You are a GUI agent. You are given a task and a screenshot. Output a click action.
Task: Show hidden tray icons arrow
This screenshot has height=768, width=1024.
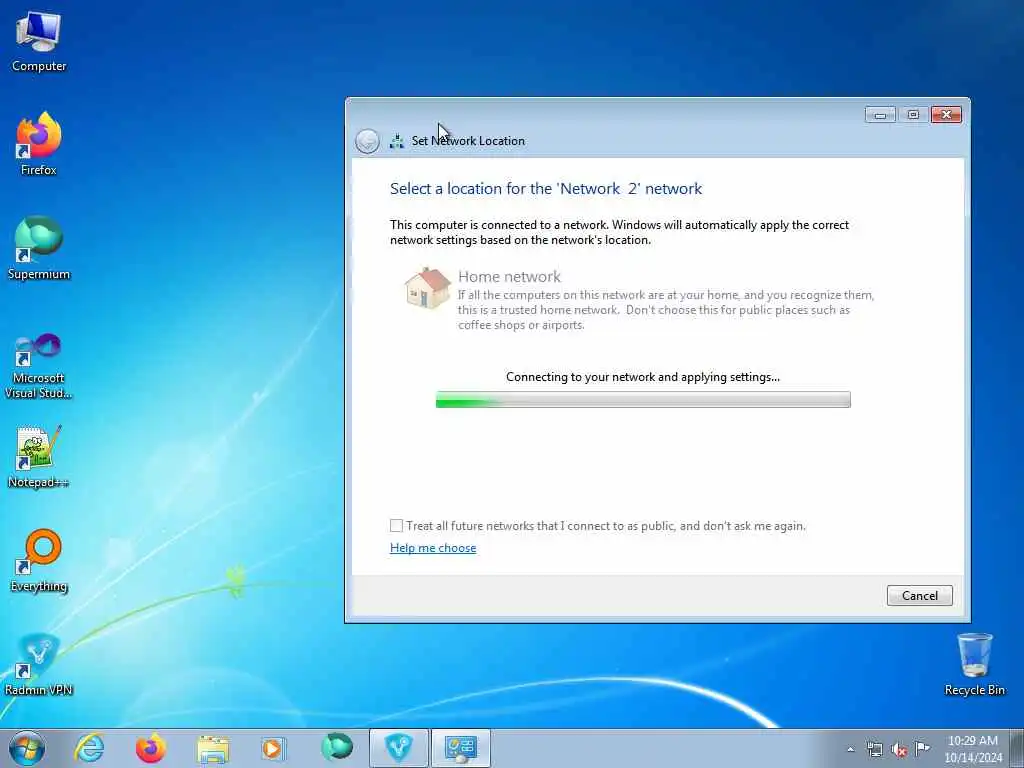tap(850, 750)
